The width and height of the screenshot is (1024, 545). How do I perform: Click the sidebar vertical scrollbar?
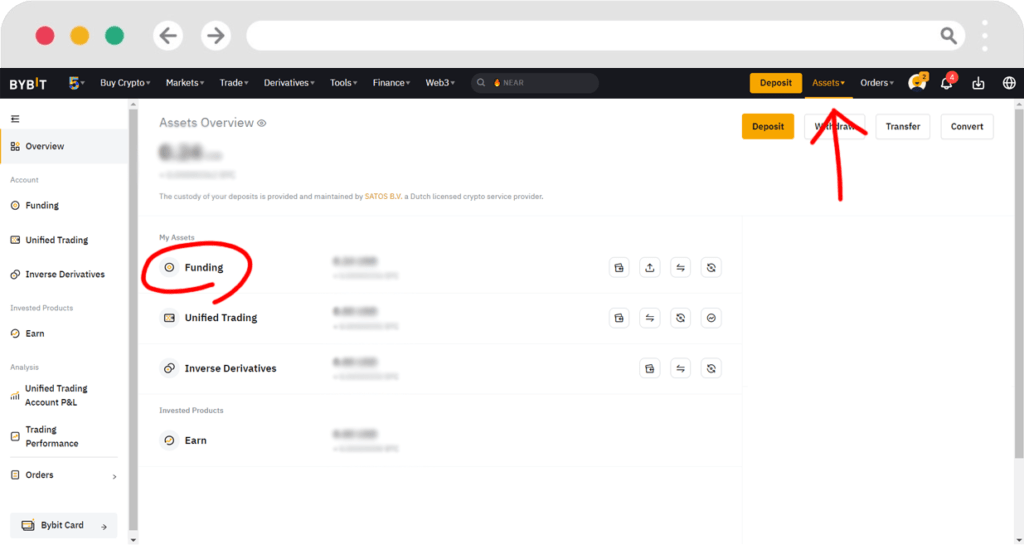click(133, 320)
